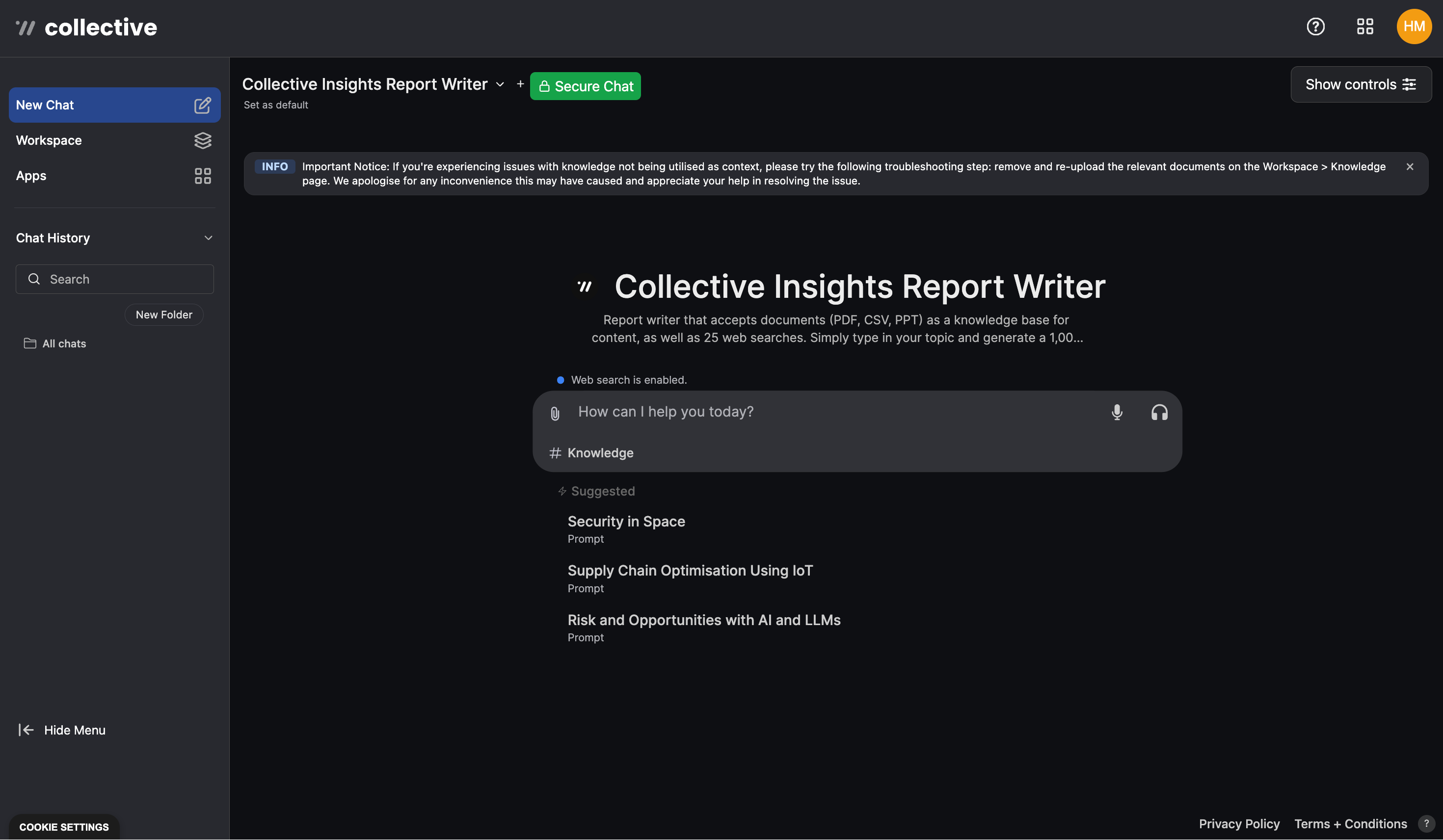Create a New Folder
1443x840 pixels.
[x=164, y=315]
